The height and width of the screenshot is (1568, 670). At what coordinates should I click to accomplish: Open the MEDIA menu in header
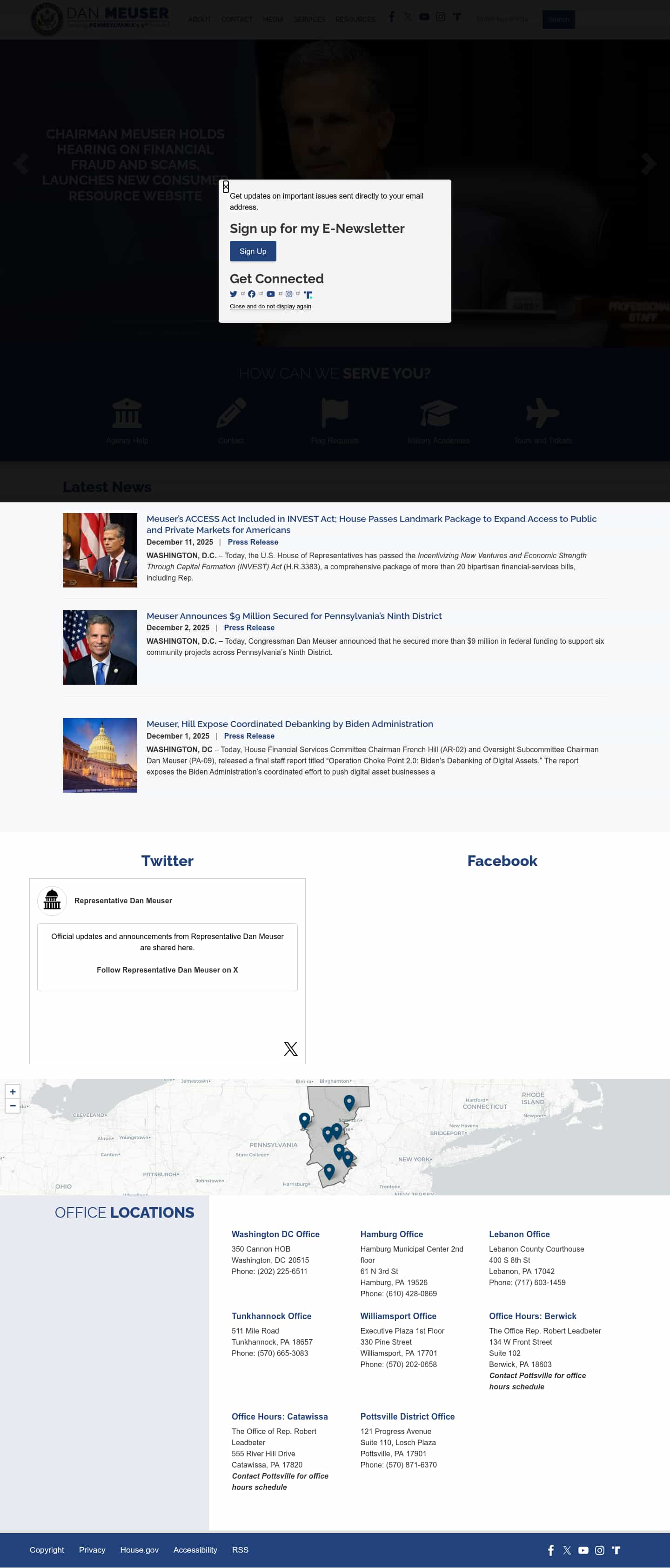pyautogui.click(x=273, y=20)
